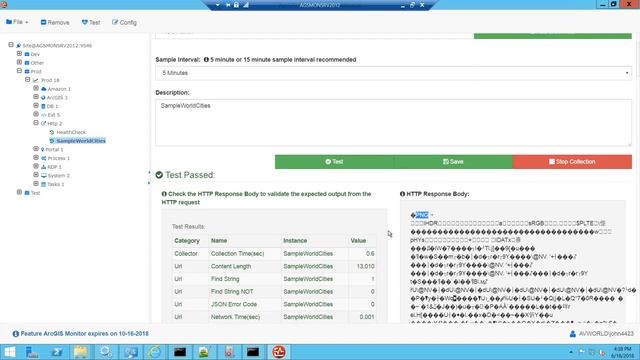Collapse the Site root tree node
This screenshot has height=360, width=640.
[x=11, y=45]
